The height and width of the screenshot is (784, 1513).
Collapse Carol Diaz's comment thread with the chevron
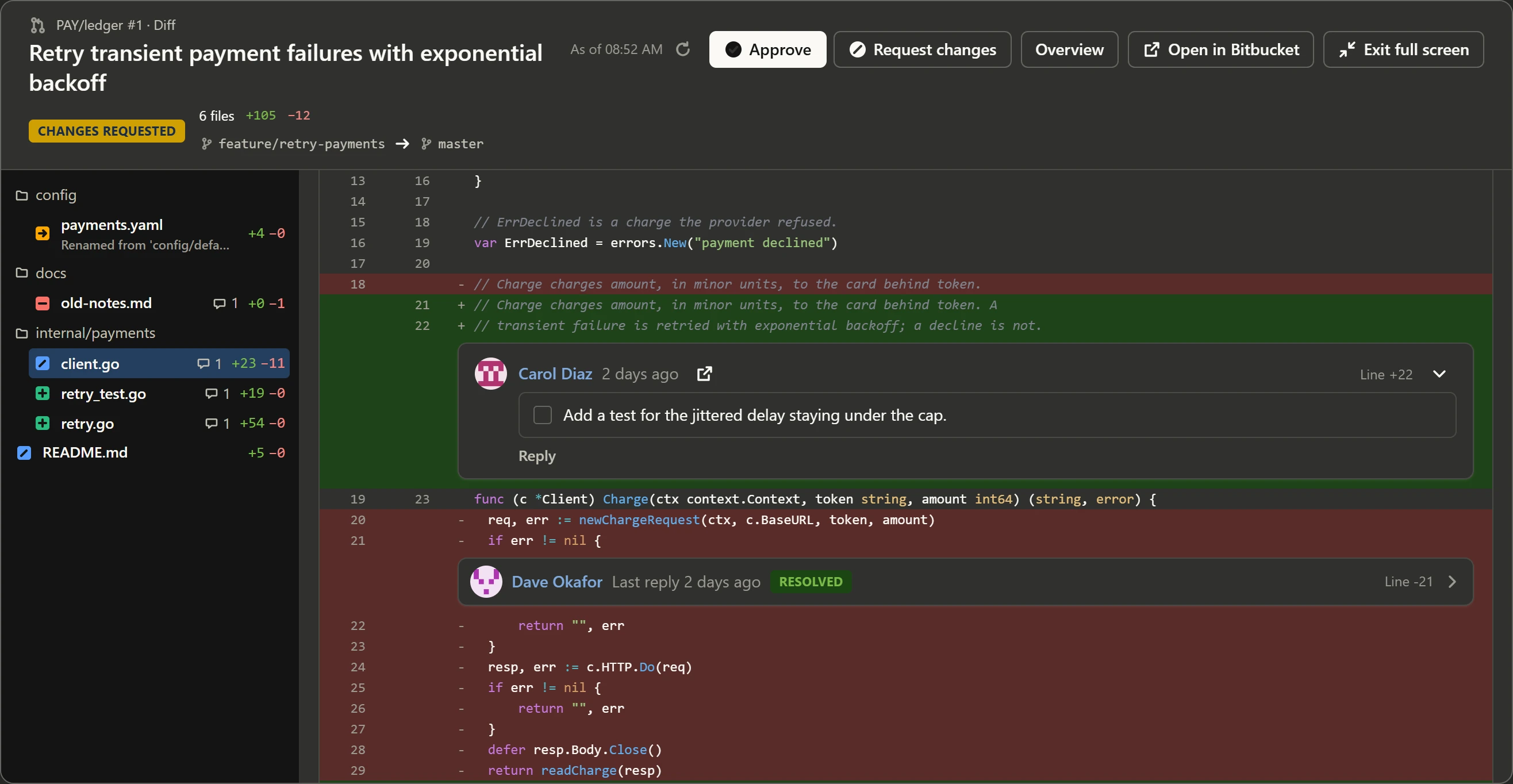(1439, 374)
